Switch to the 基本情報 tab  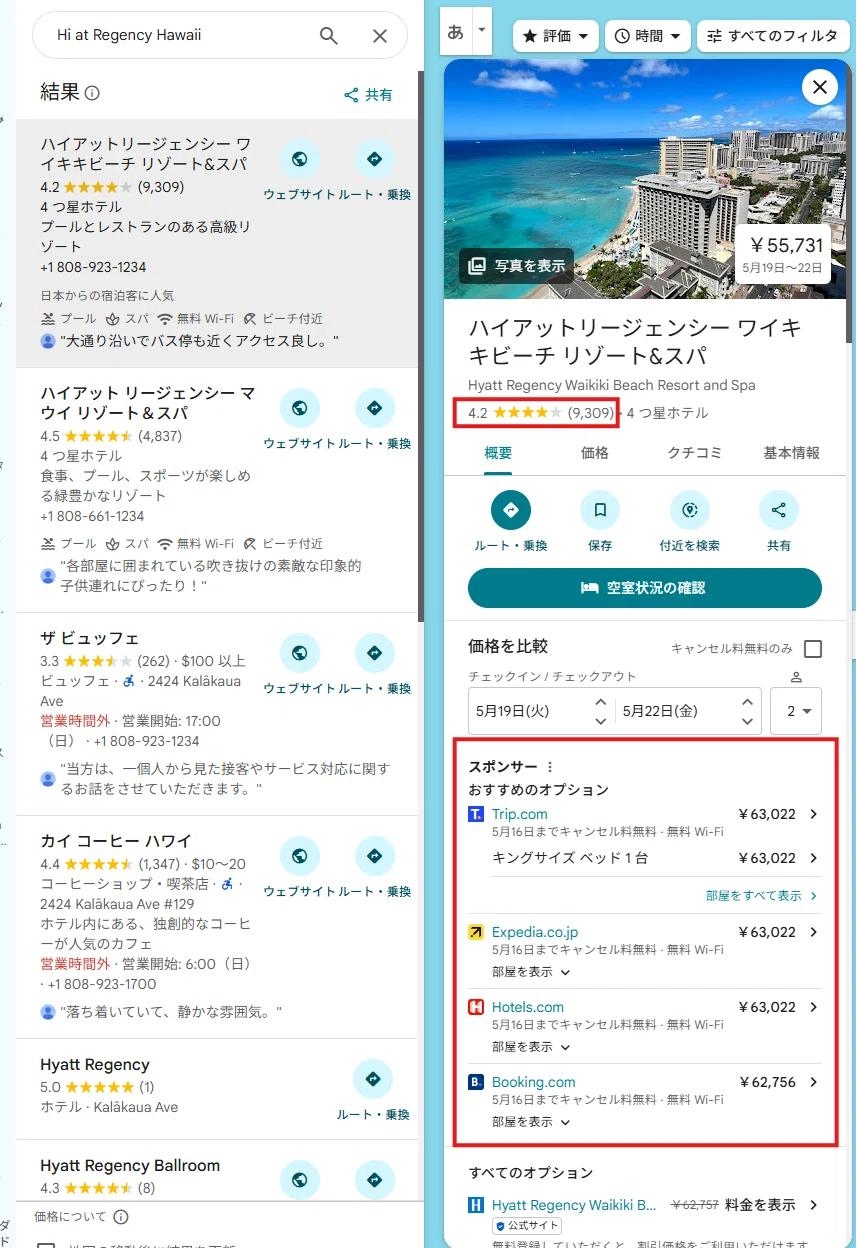coord(791,453)
